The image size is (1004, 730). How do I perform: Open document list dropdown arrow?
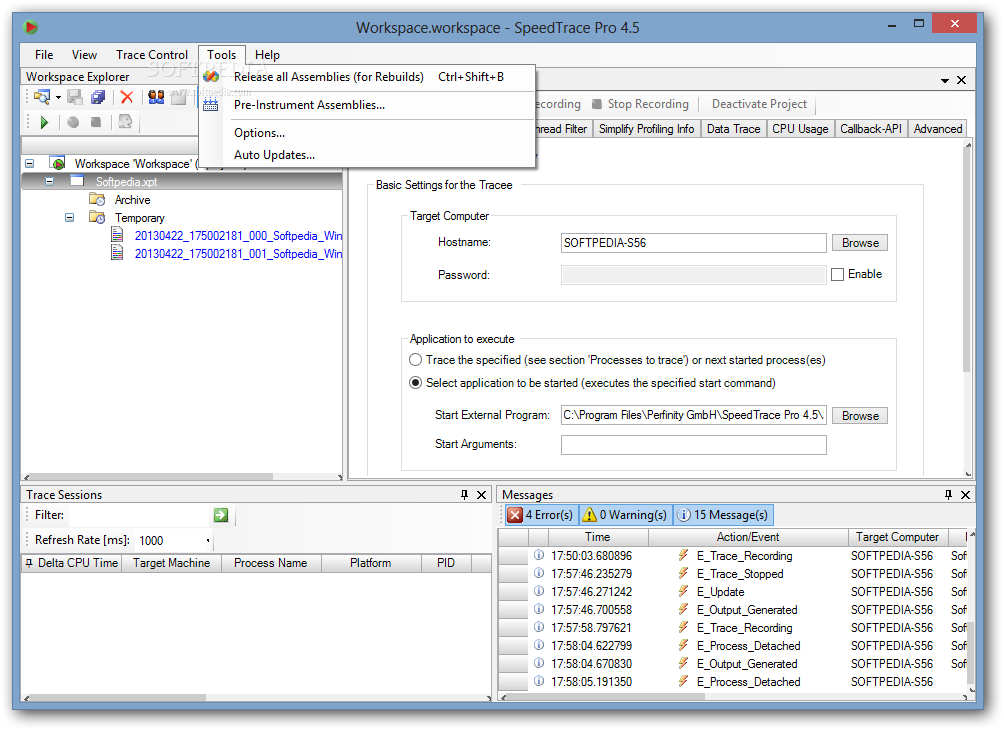click(944, 81)
